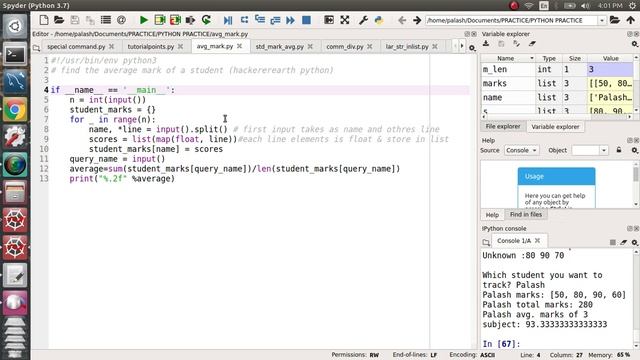Click the @ symbol finder icon
Screen dimensions: 640x360
click(x=121, y=20)
